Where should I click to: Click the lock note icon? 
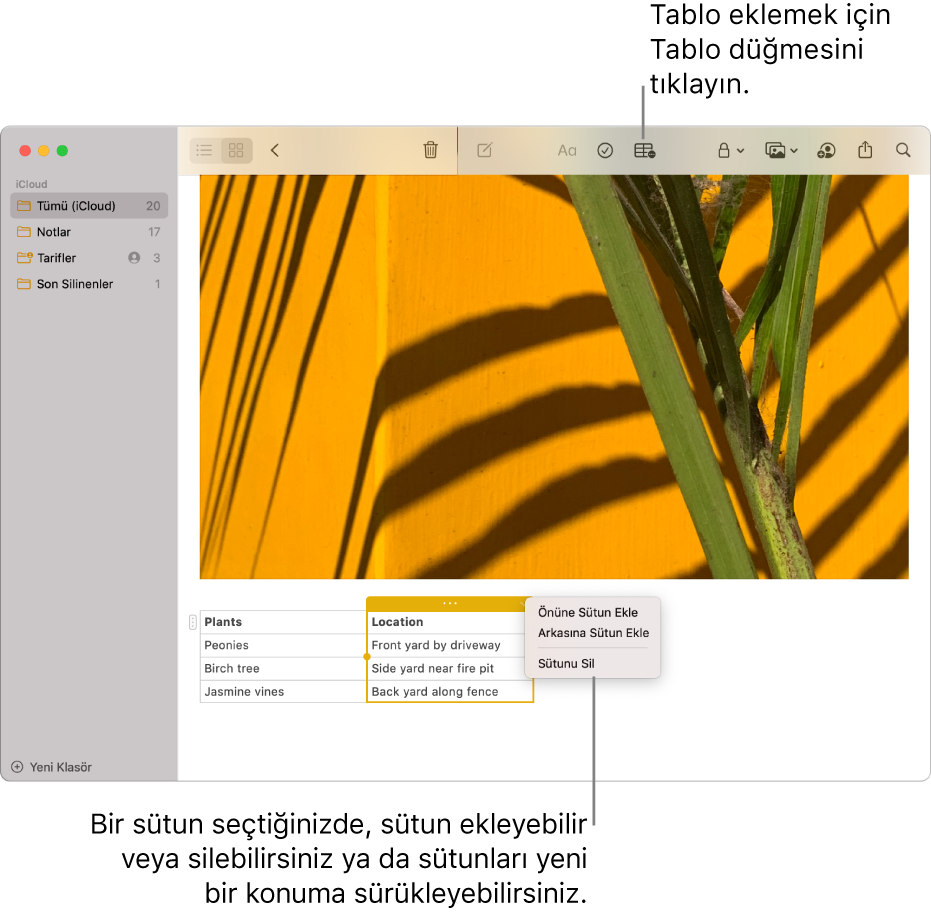[x=724, y=150]
